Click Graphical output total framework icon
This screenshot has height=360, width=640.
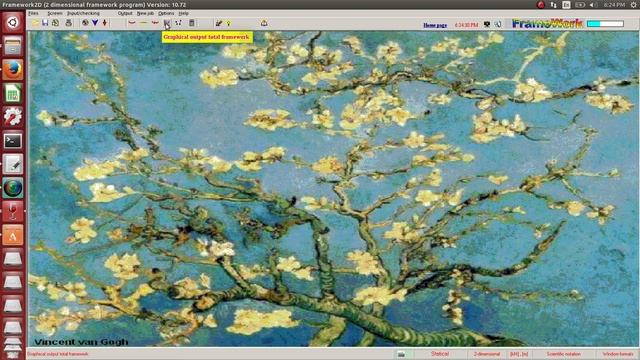coord(167,23)
